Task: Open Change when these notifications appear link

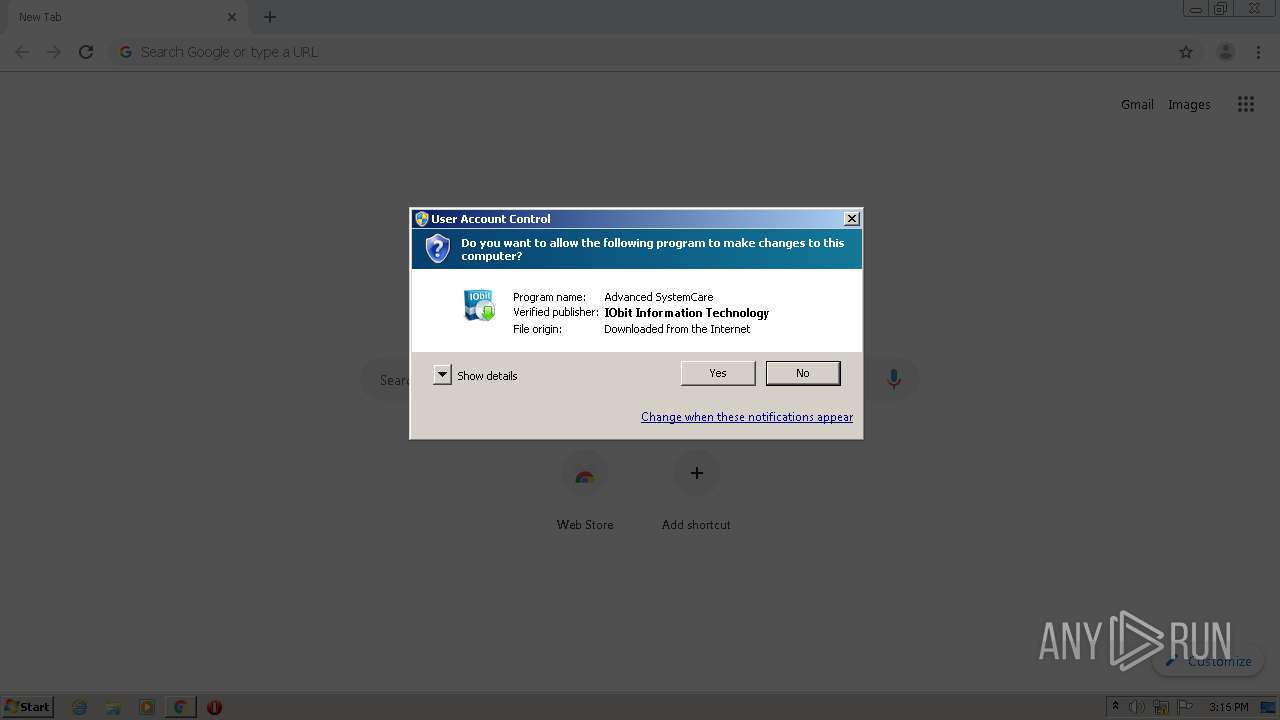Action: tap(747, 417)
